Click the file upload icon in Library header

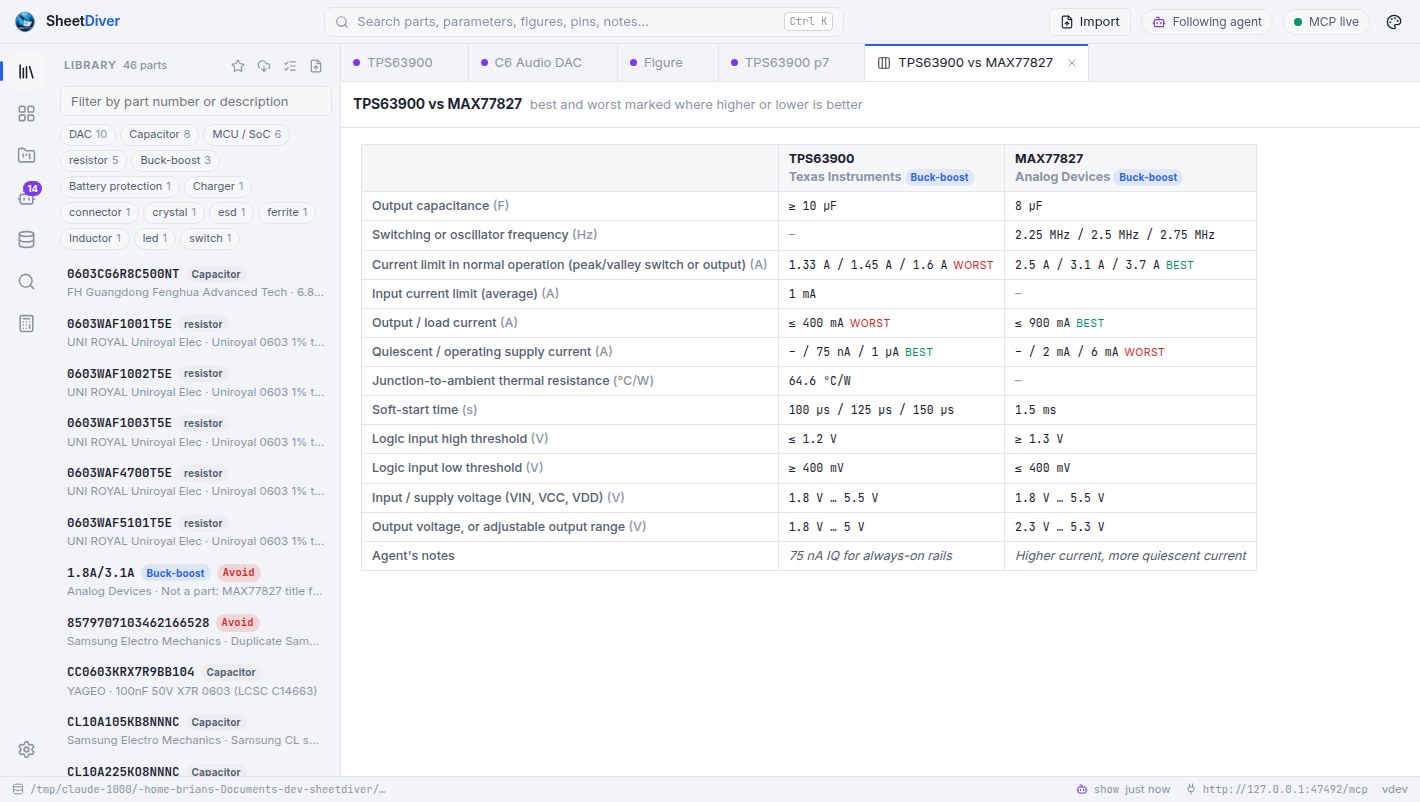pos(316,66)
